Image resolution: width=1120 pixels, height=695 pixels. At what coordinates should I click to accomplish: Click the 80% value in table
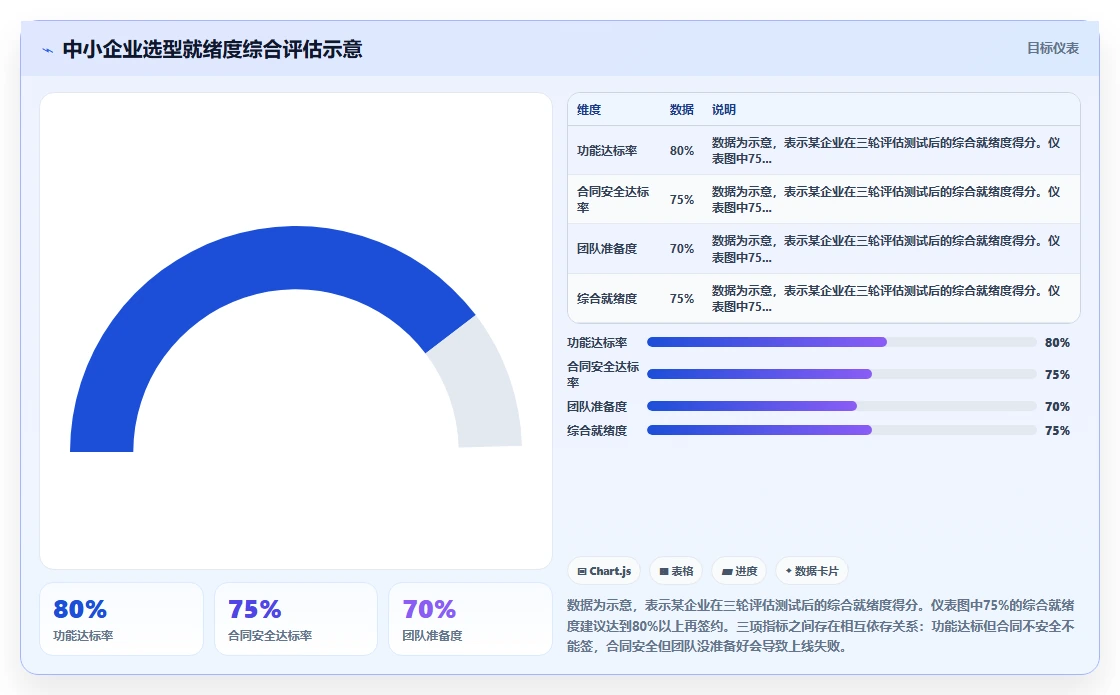(681, 151)
